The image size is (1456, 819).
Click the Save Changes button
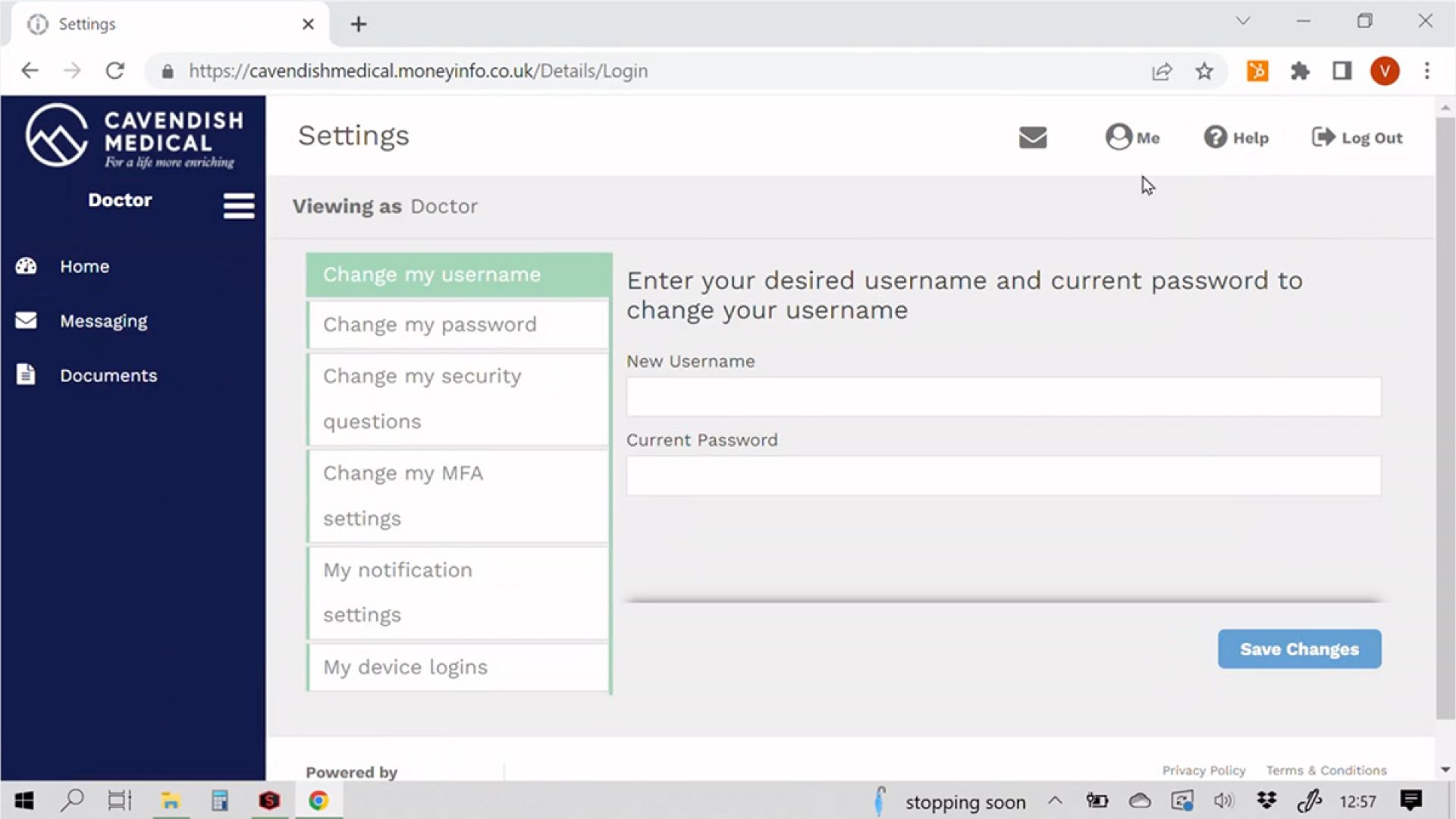pyautogui.click(x=1299, y=649)
